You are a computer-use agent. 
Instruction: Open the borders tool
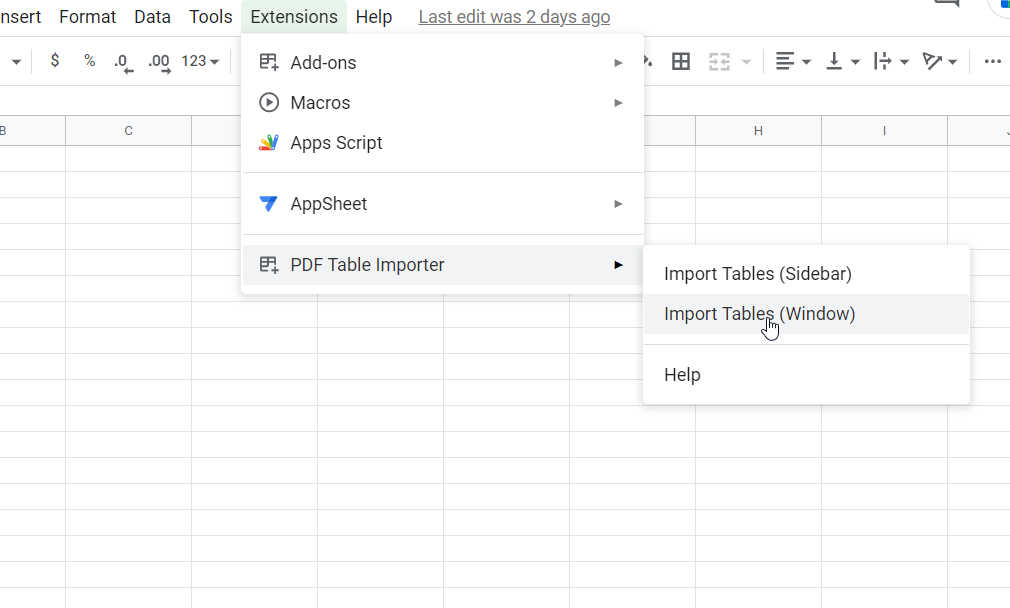681,62
